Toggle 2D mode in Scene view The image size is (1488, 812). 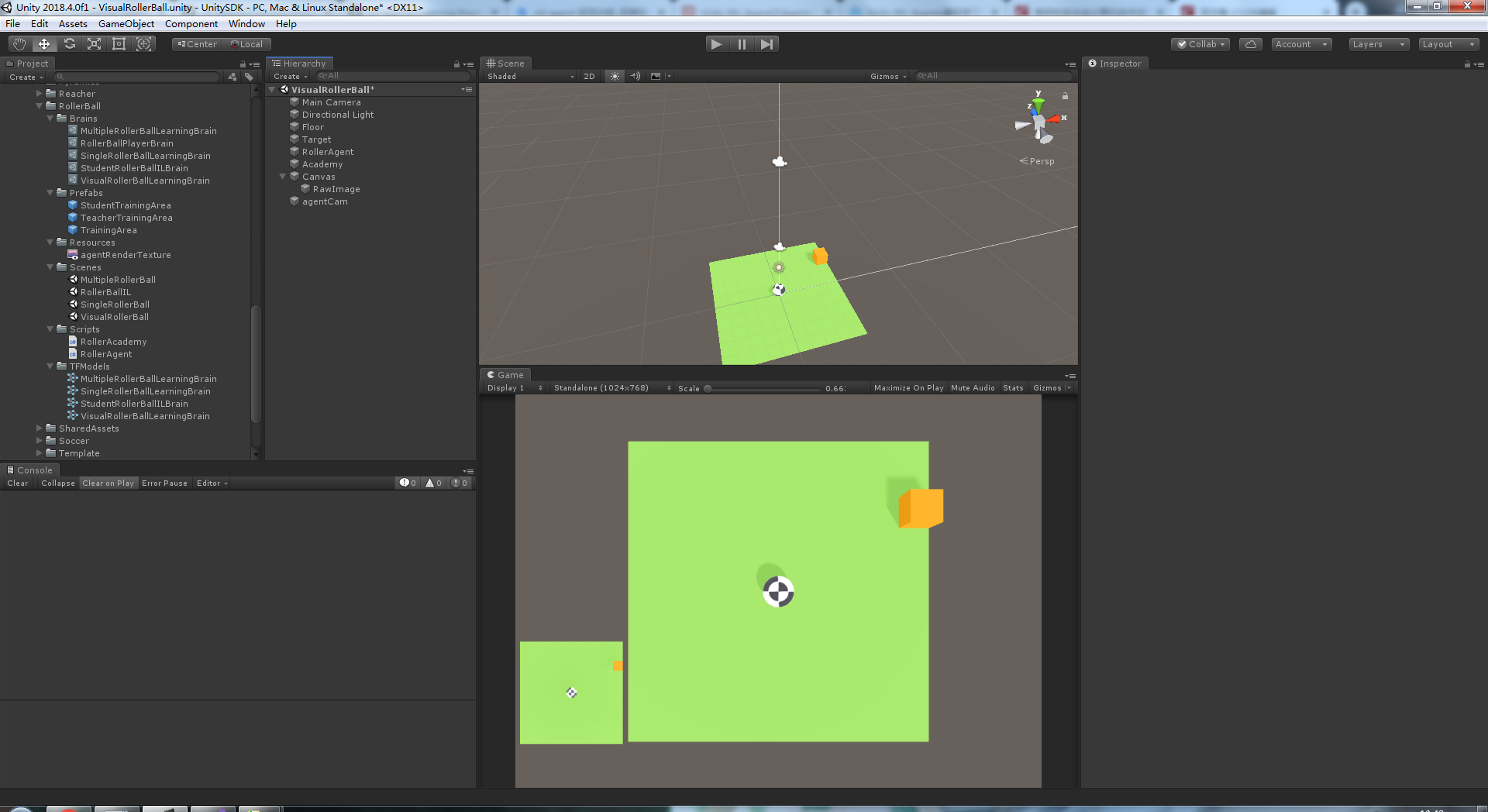[589, 76]
